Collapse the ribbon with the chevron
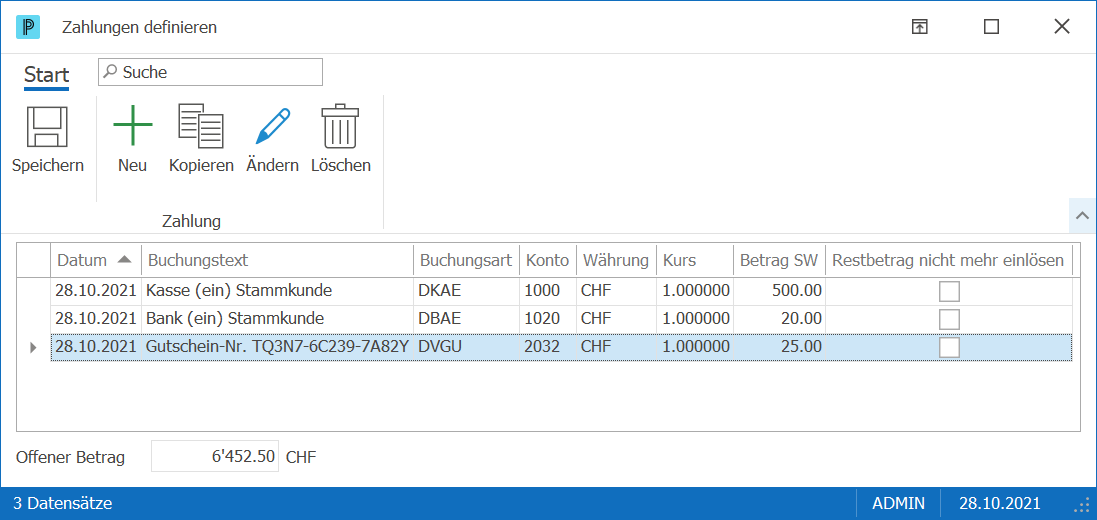1097x520 pixels. (x=1082, y=216)
